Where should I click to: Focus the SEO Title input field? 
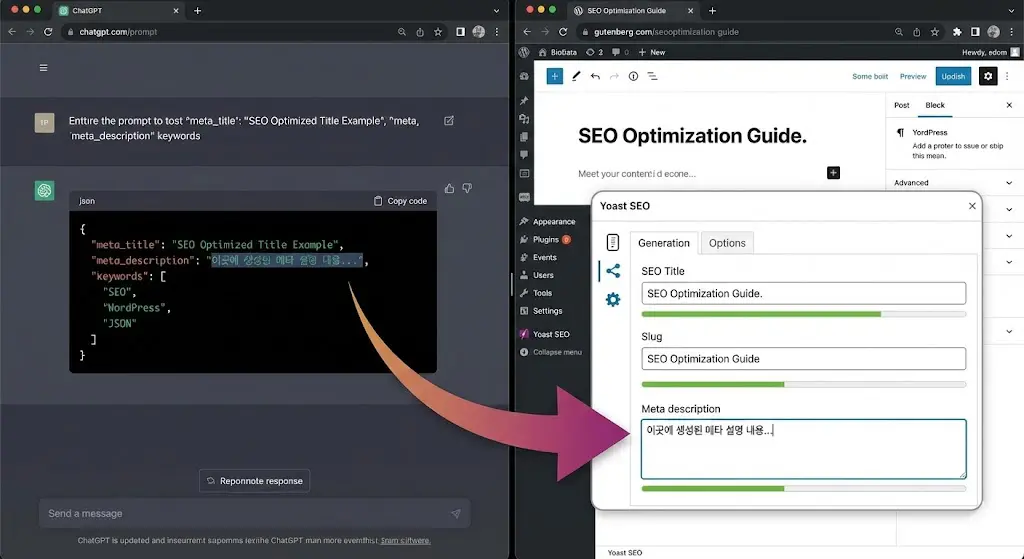click(803, 293)
